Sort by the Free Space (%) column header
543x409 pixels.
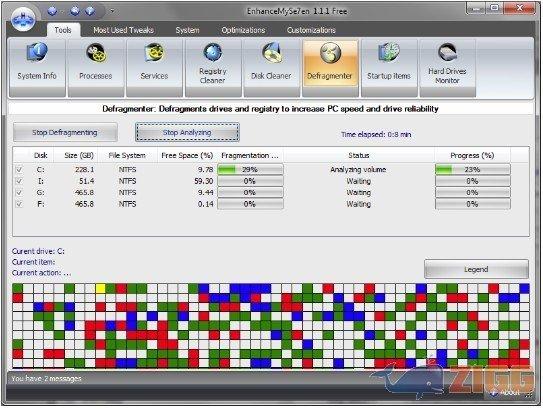(x=187, y=155)
